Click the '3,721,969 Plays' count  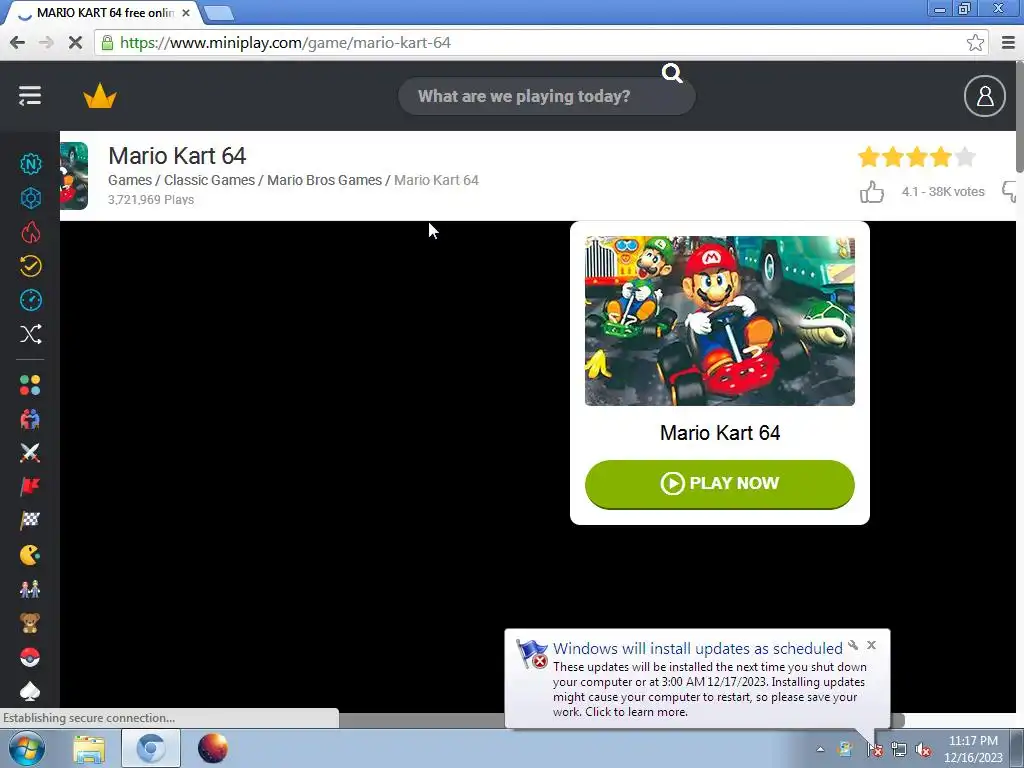(x=151, y=200)
